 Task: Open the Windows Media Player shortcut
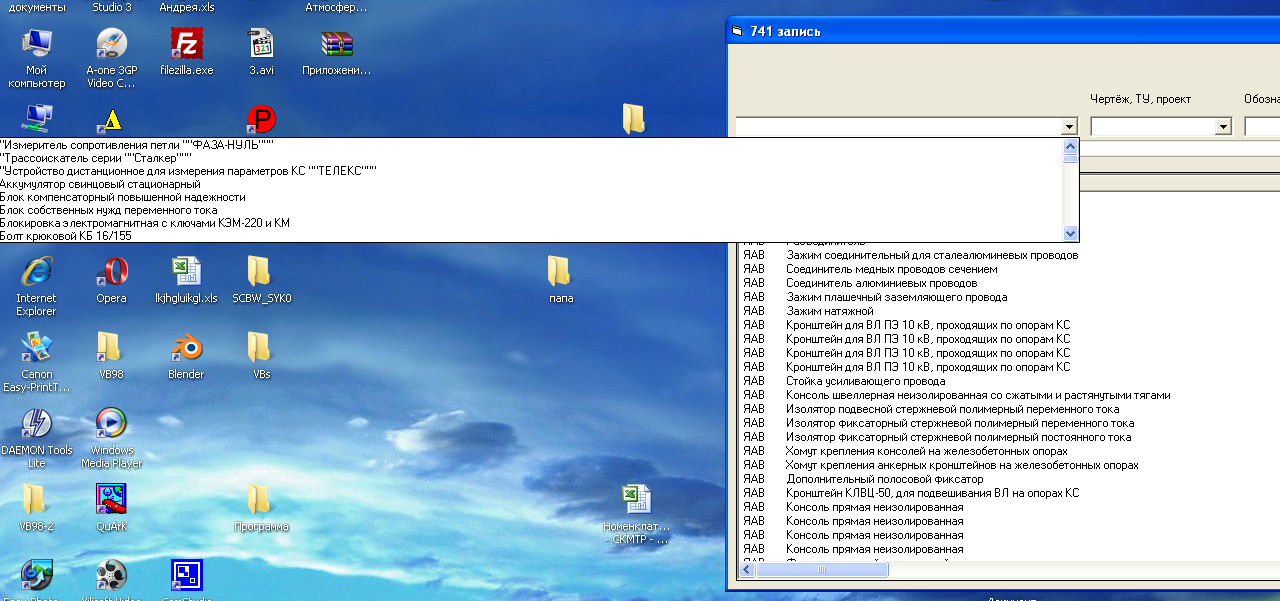pos(111,424)
